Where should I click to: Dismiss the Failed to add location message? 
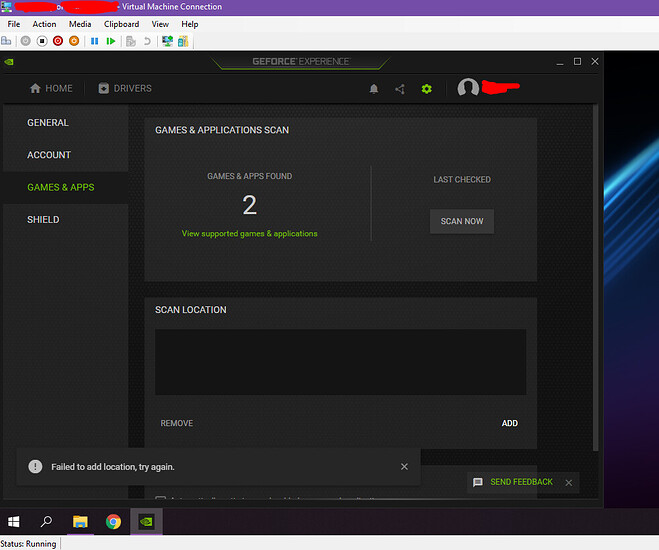(404, 467)
